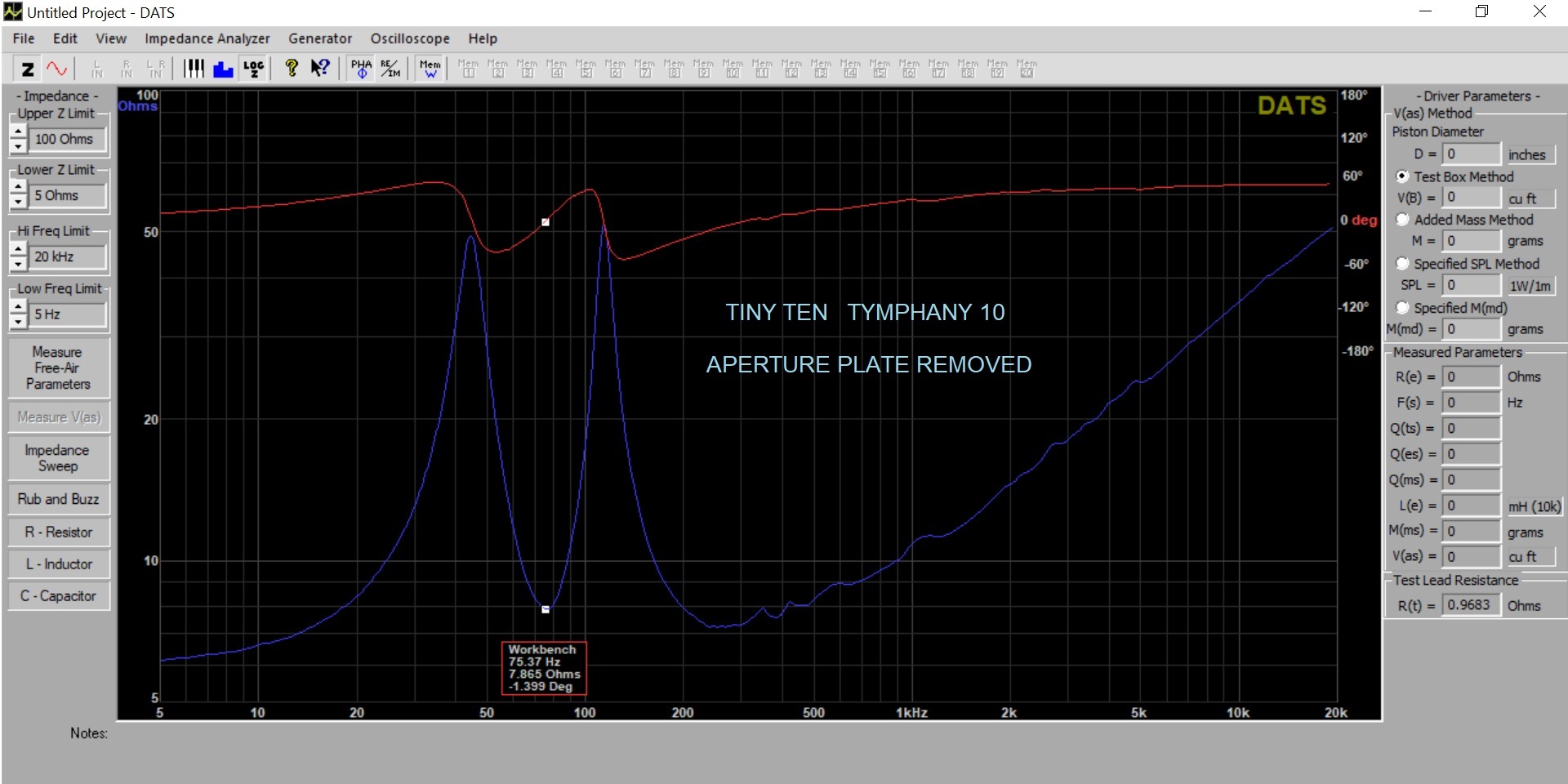Open the Oscilloscope menu
This screenshot has width=1568, height=784.
tap(410, 38)
